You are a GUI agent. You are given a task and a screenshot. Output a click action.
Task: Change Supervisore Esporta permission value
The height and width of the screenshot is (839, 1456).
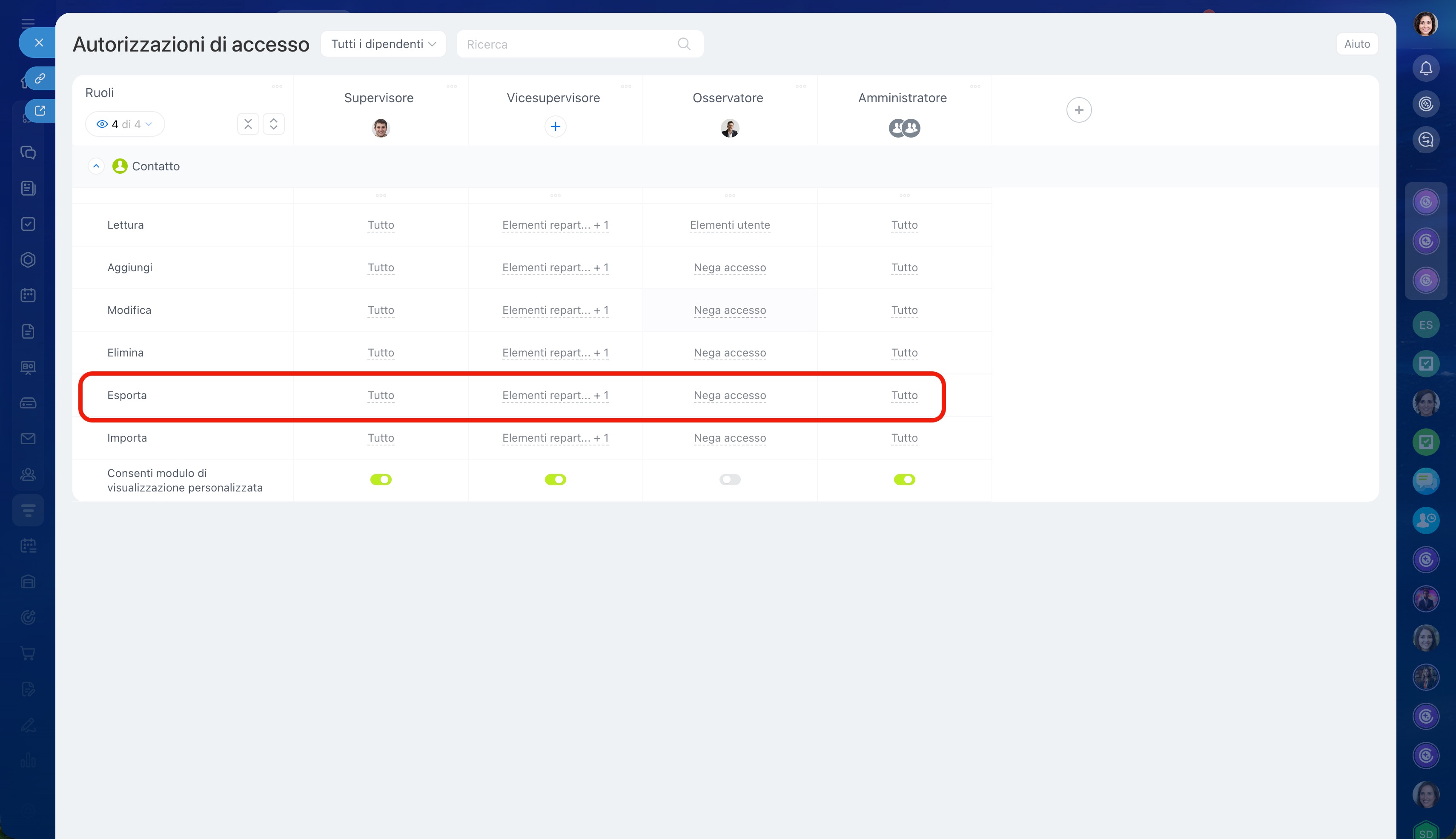point(381,395)
